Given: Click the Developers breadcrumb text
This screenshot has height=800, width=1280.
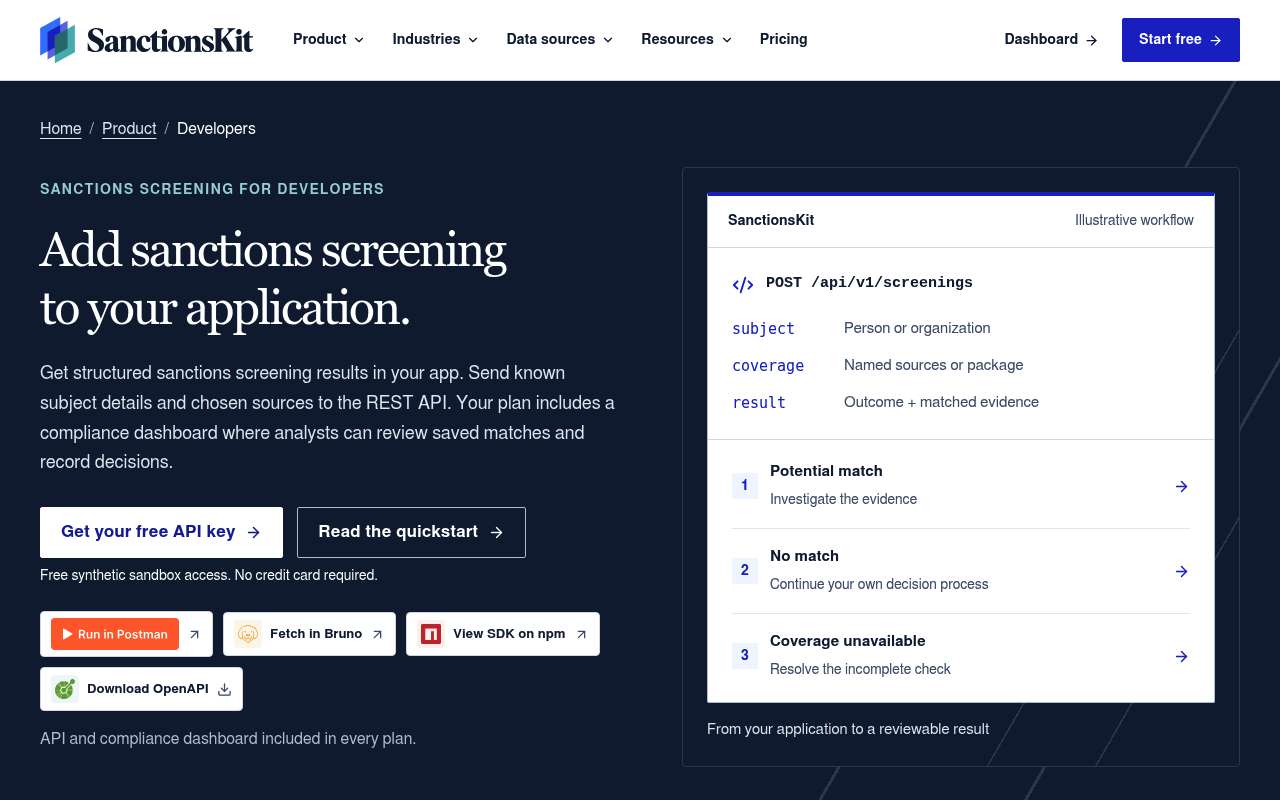Looking at the screenshot, I should [216, 128].
